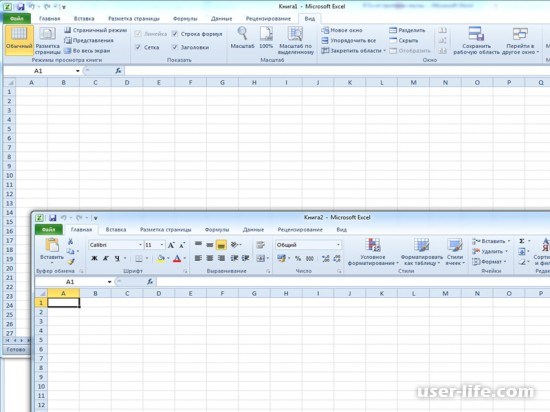Apply percent style in Книга2
This screenshot has height=412, width=550.
coord(298,258)
